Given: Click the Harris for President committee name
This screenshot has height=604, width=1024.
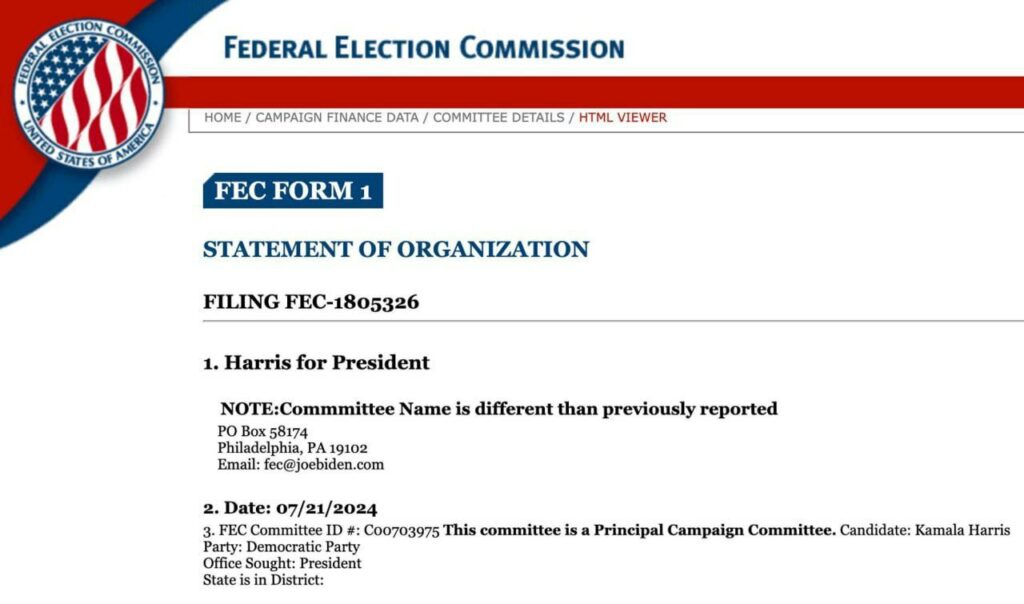Looking at the screenshot, I should point(316,362).
